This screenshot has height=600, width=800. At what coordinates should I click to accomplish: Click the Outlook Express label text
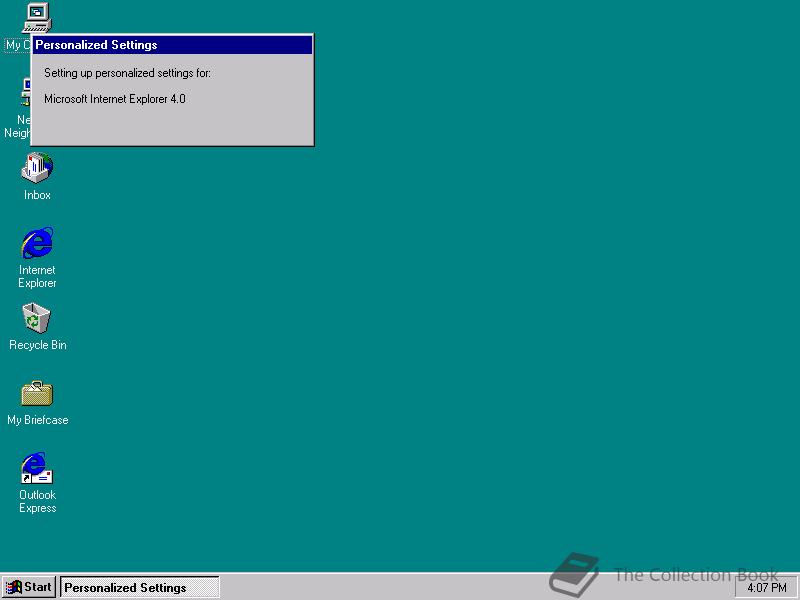pyautogui.click(x=38, y=502)
